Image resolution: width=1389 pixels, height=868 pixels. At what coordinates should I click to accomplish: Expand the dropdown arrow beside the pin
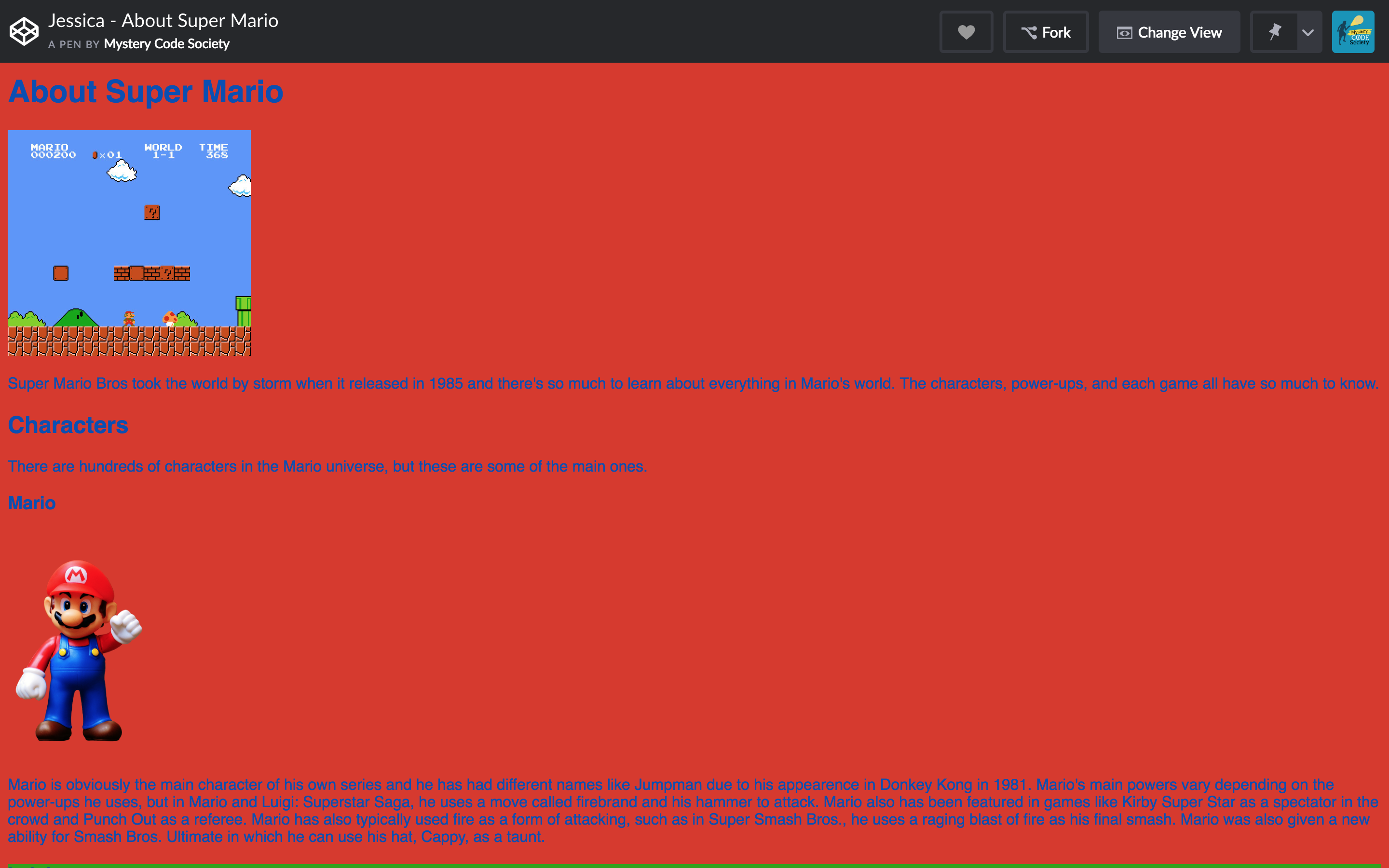[1308, 32]
